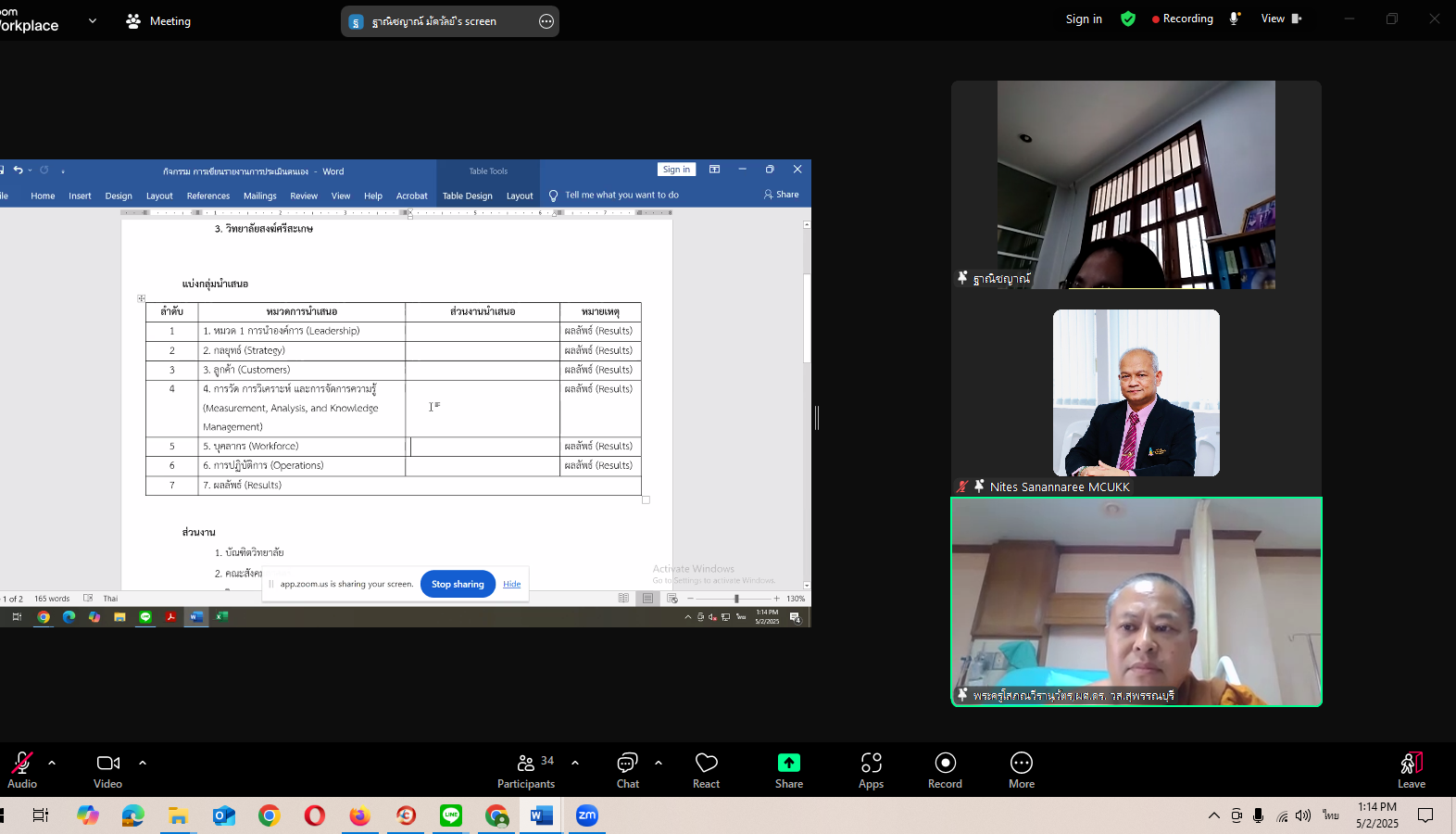The image size is (1456, 834).
Task: Click the Word Undo arrow icon
Action: click(18, 171)
